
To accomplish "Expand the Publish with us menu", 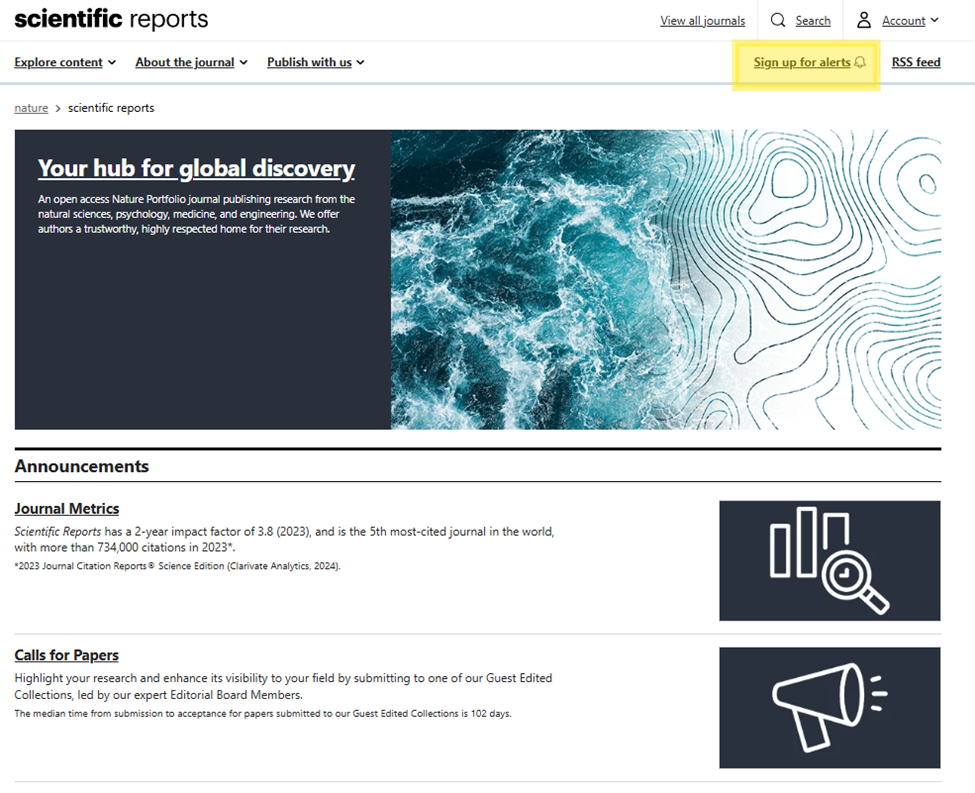I will [316, 62].
